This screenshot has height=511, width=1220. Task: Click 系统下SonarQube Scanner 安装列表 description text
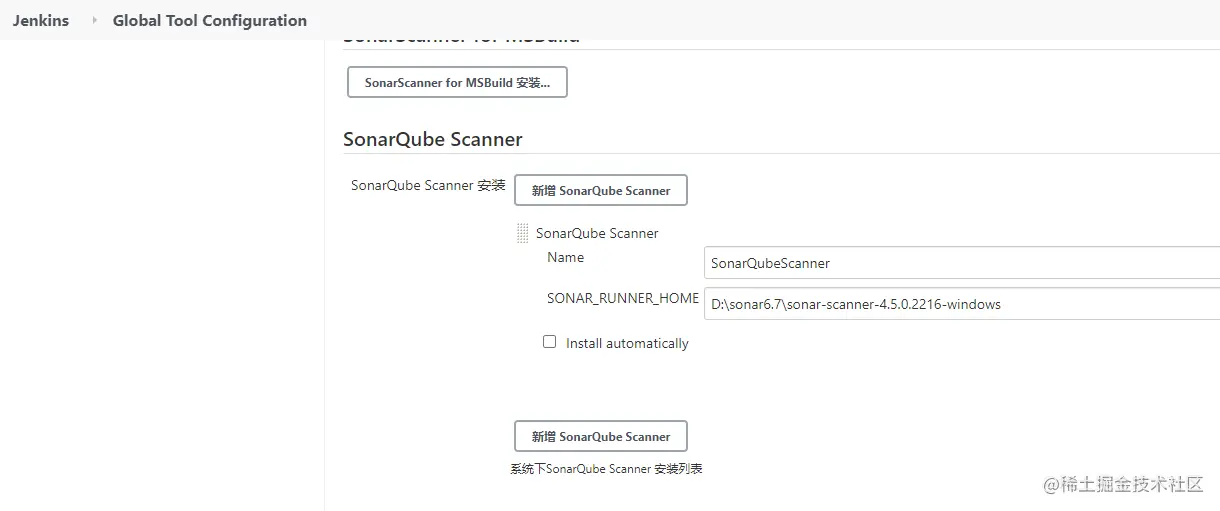click(606, 468)
